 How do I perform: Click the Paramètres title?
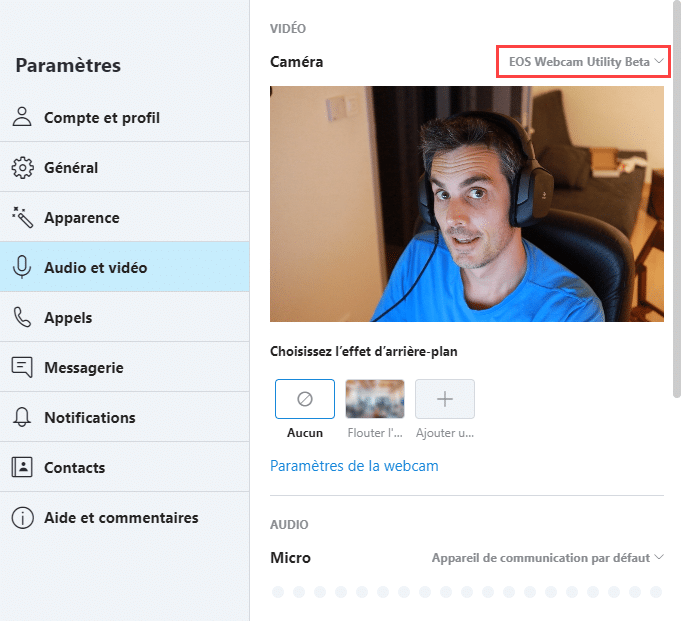coord(68,65)
